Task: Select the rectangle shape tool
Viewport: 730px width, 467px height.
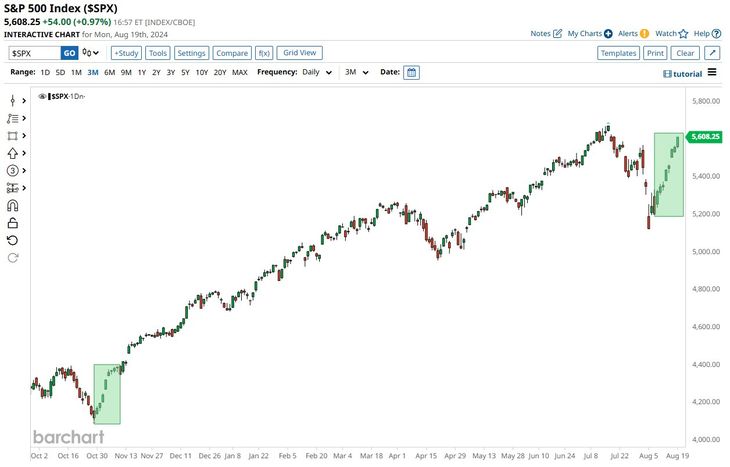Action: tap(13, 135)
